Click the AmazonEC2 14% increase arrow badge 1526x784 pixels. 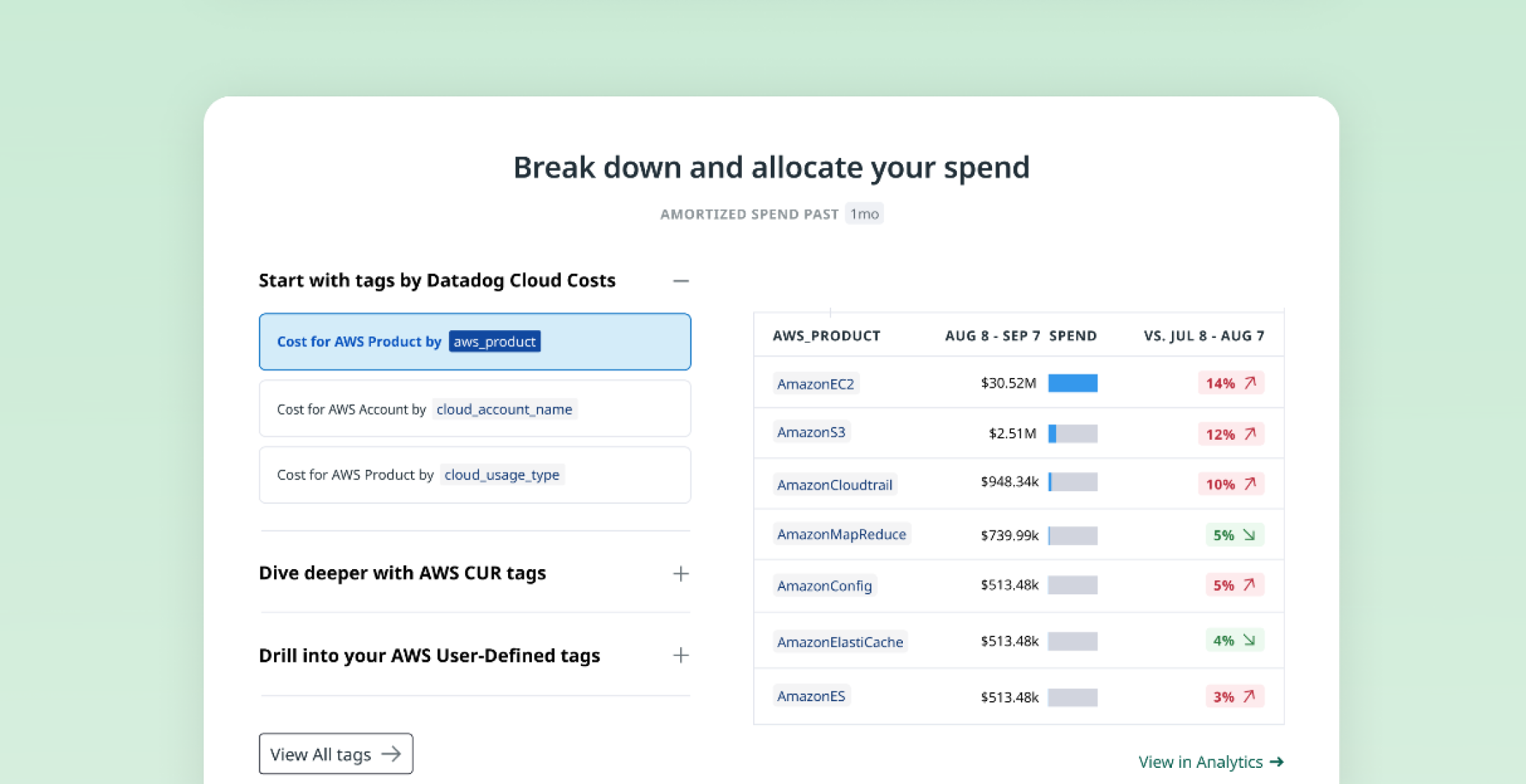click(x=1231, y=383)
